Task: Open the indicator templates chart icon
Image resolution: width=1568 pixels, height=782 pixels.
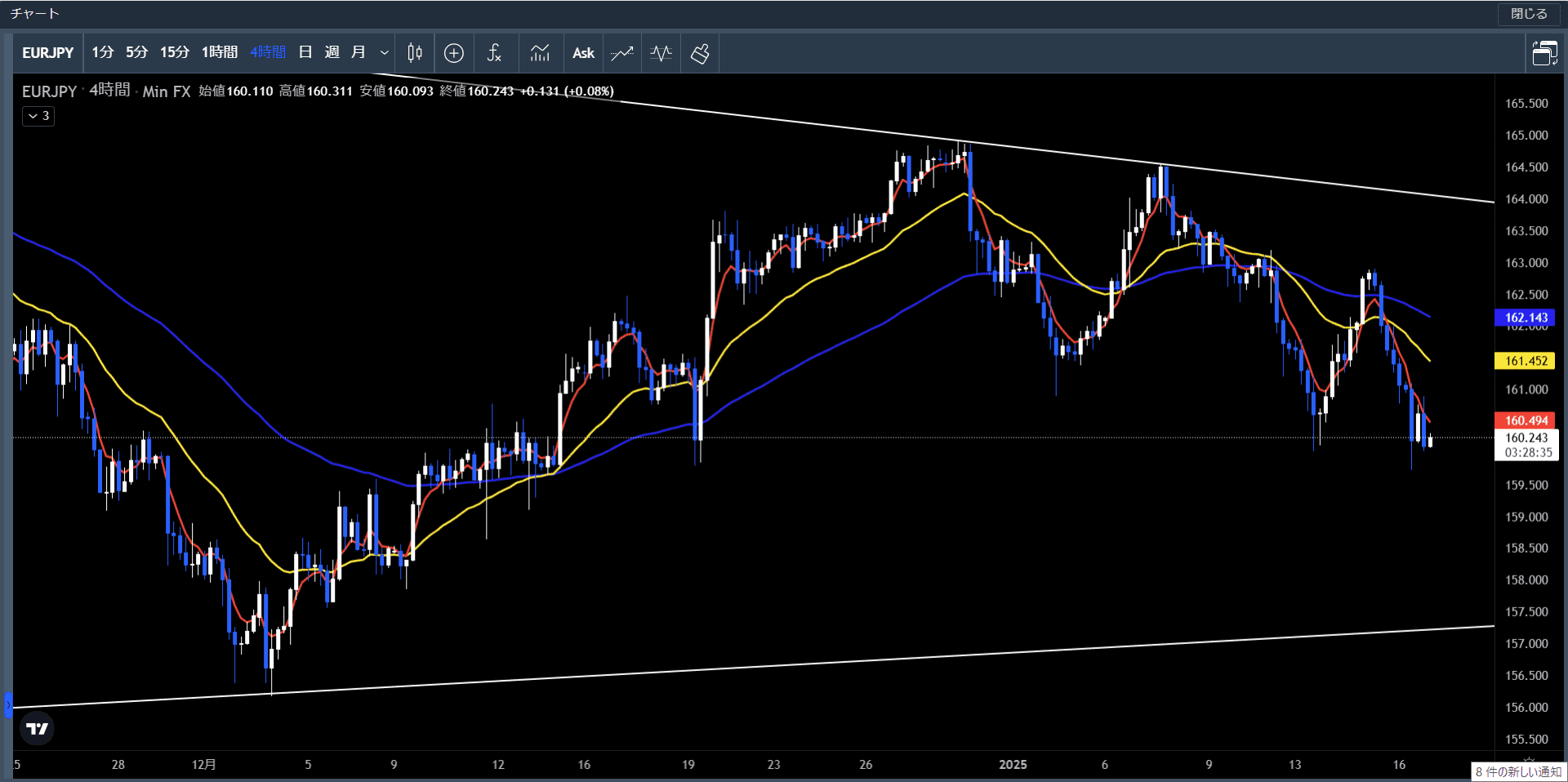Action: coord(540,53)
